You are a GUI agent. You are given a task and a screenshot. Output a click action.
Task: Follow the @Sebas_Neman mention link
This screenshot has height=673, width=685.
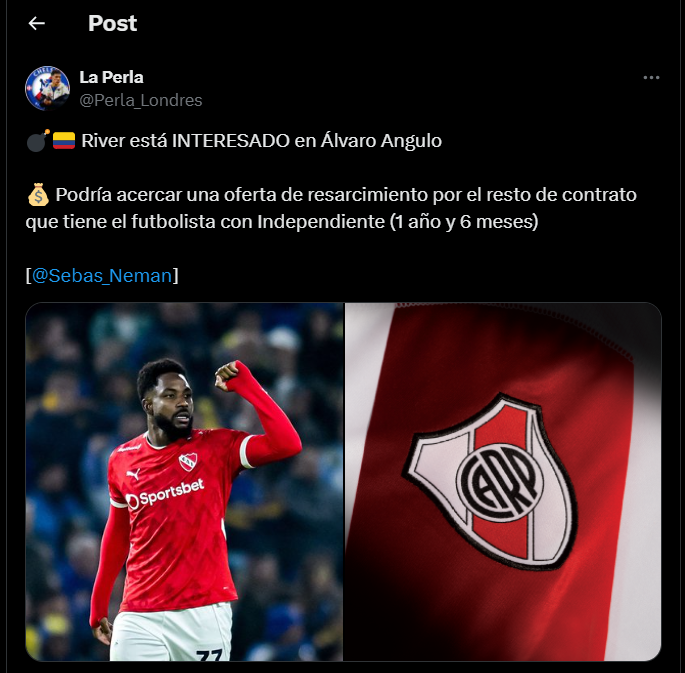pos(102,276)
